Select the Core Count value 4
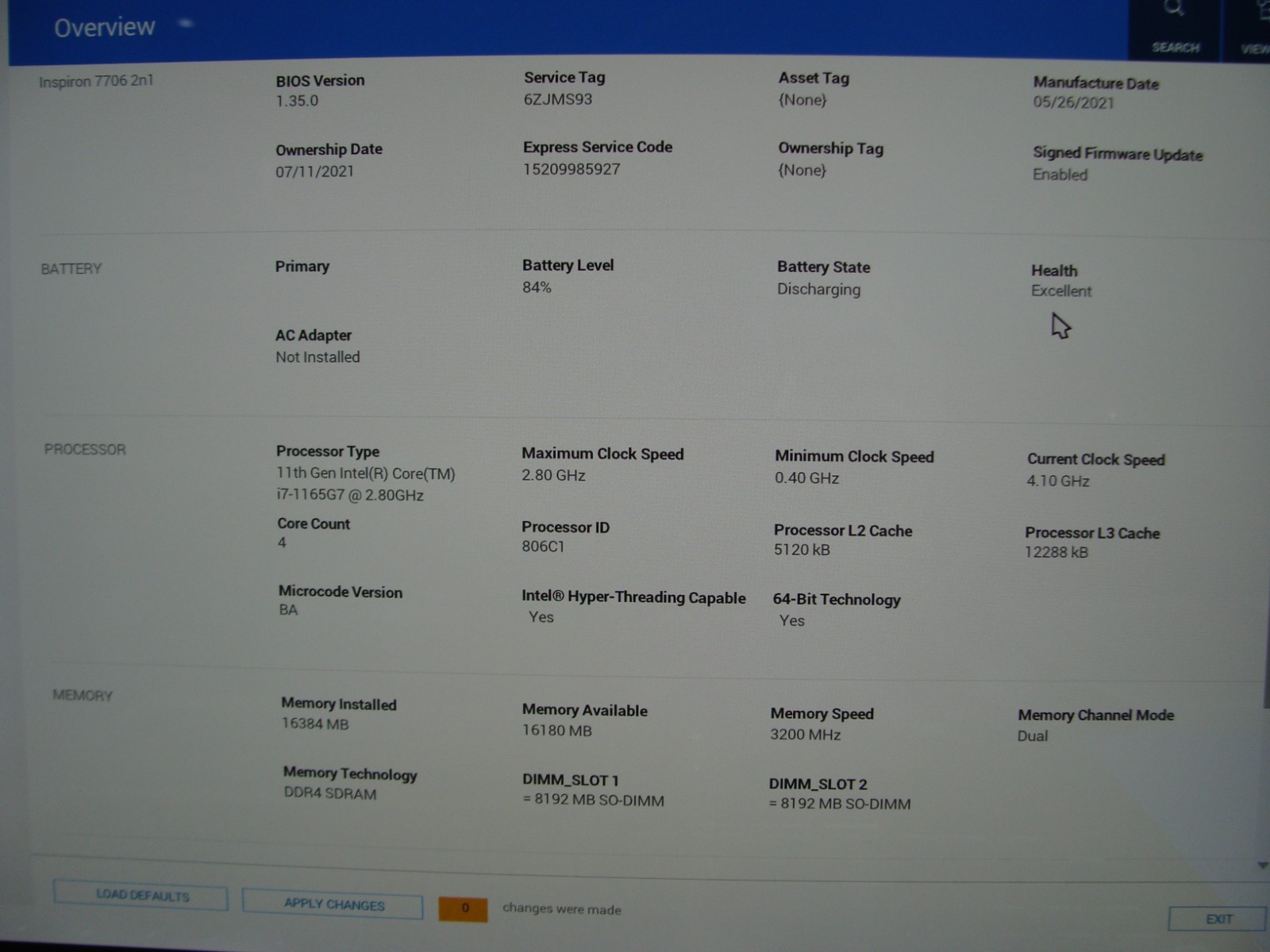The width and height of the screenshot is (1270, 952). coord(282,543)
